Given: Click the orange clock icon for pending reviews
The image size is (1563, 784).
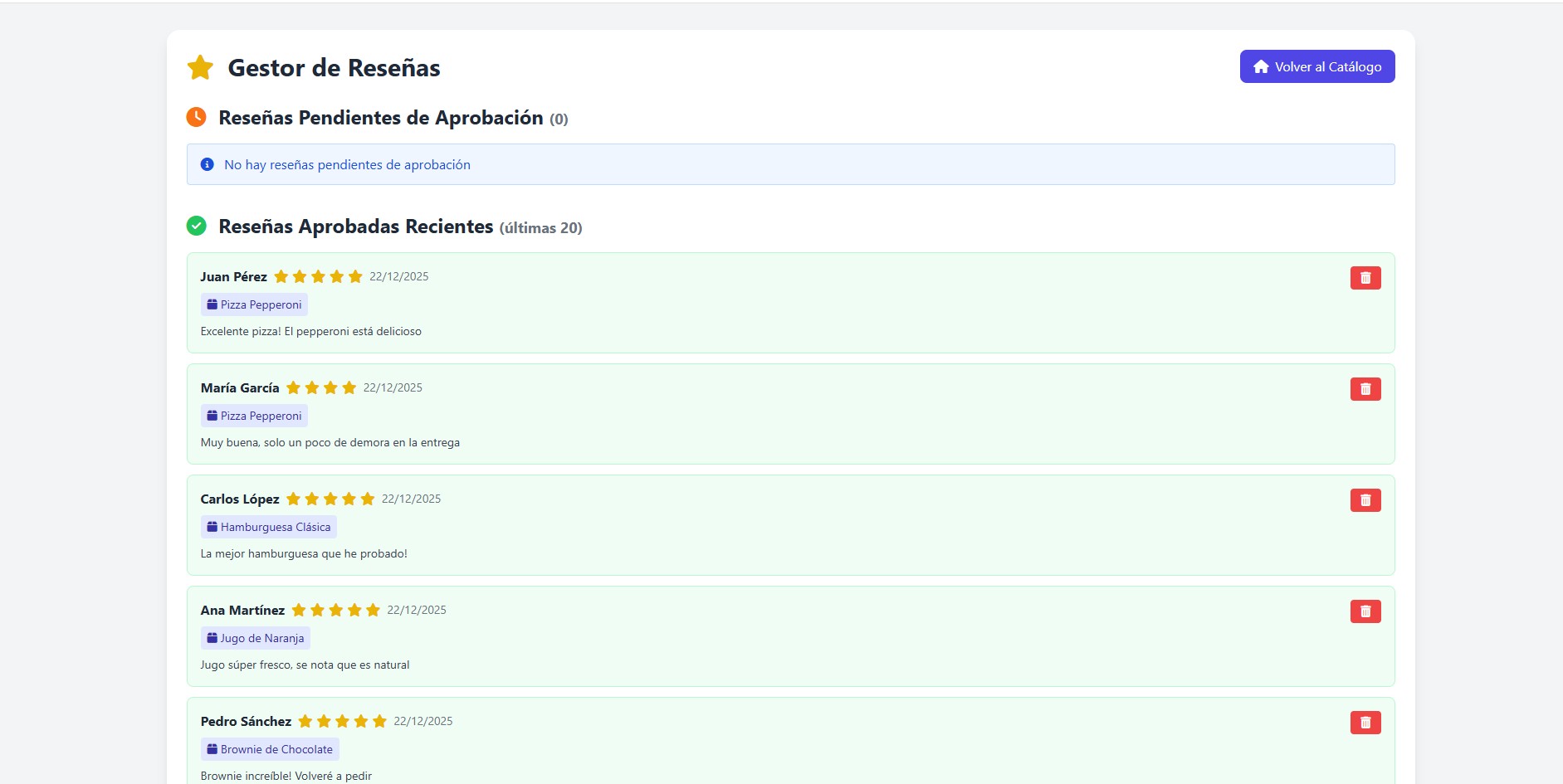Looking at the screenshot, I should 196,117.
